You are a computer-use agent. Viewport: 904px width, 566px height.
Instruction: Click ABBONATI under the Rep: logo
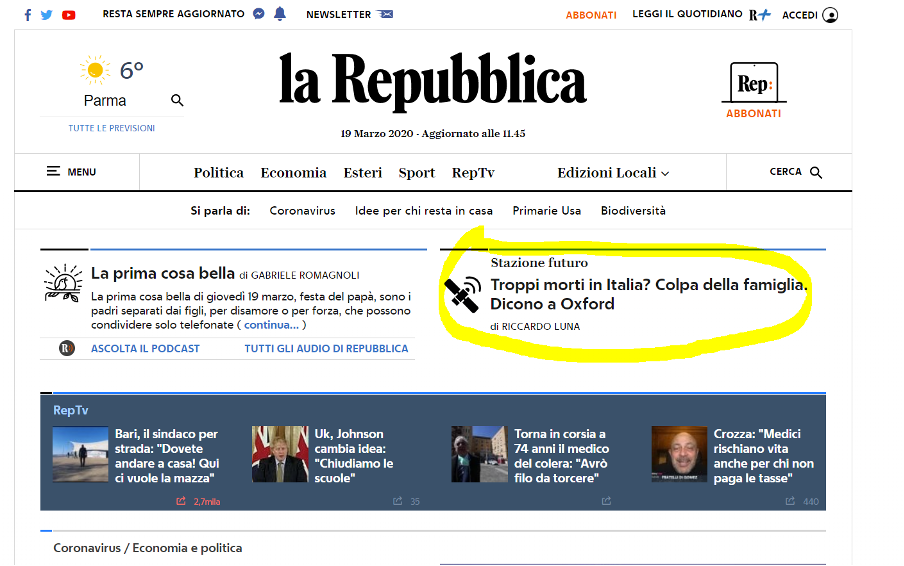tap(754, 114)
